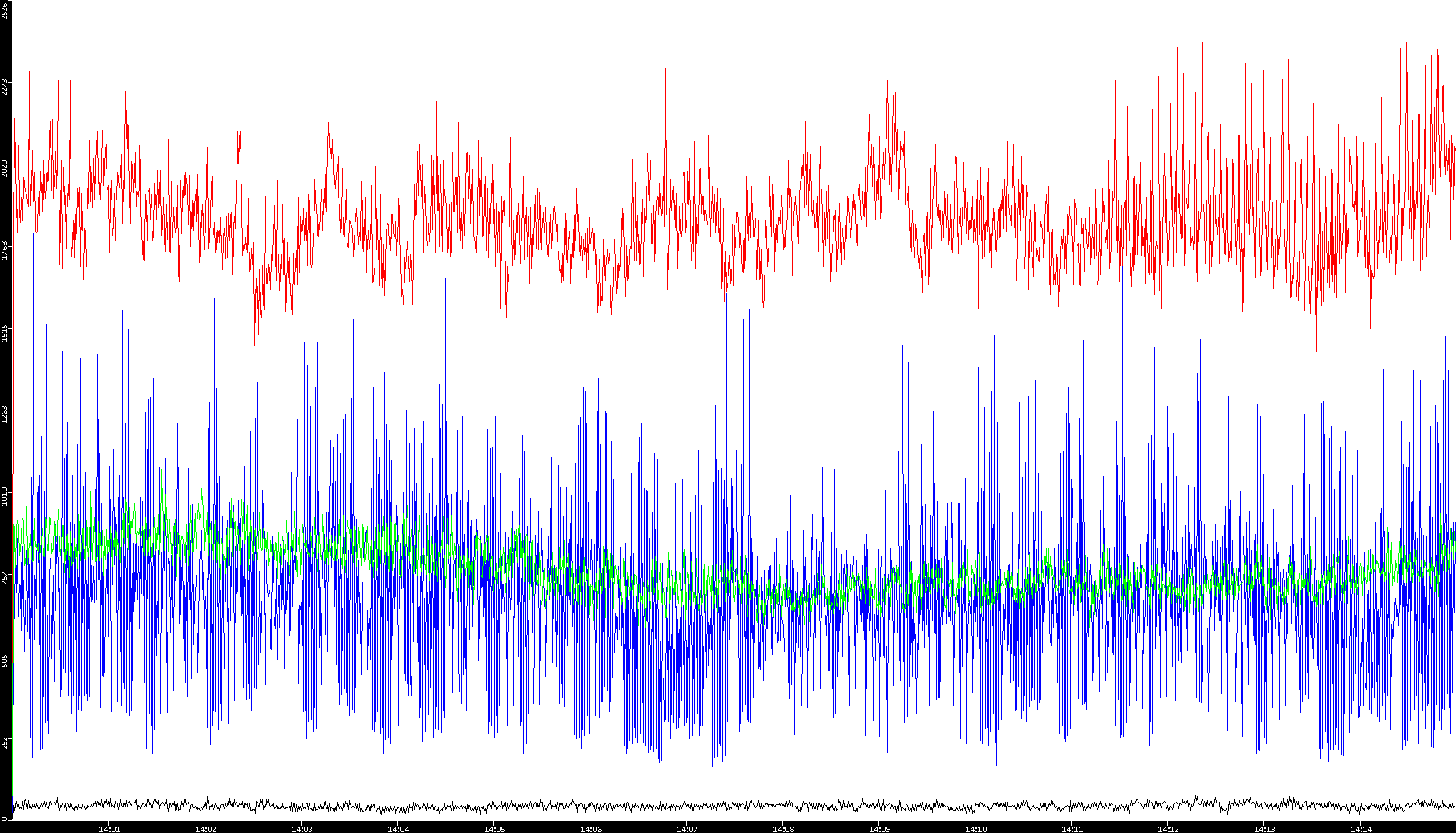This screenshot has width=1456, height=833.
Task: Click the 14:13 time axis label
Action: (1264, 829)
